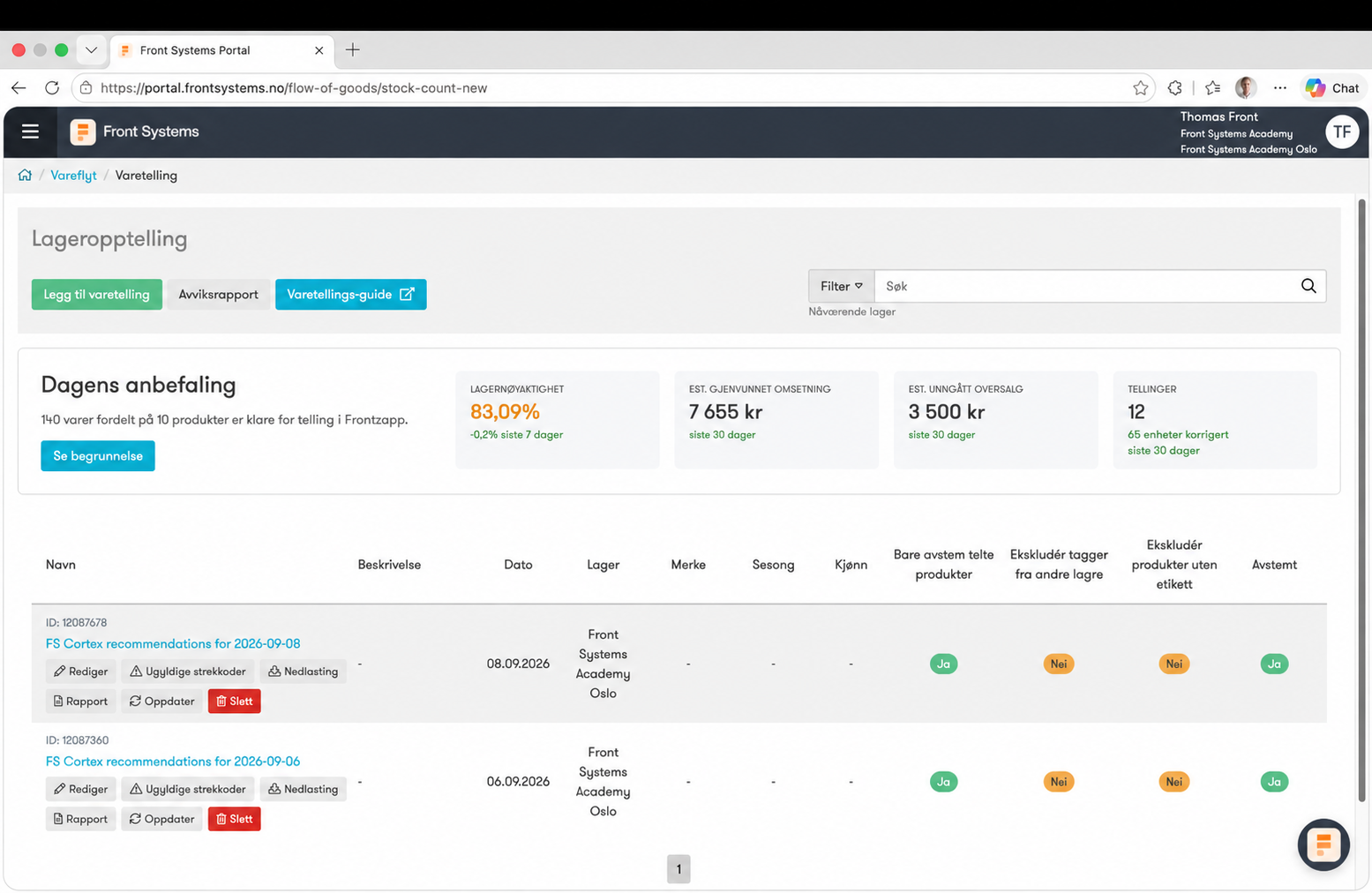The image size is (1372, 893).
Task: Click the 3 500 kr avoided oversale value
Action: [x=947, y=412]
